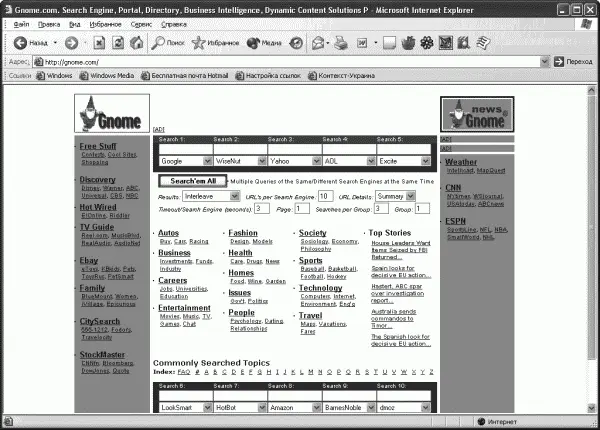This screenshot has width=600, height=430.
Task: Open the Results Interleave dropdown
Action: pyautogui.click(x=235, y=196)
